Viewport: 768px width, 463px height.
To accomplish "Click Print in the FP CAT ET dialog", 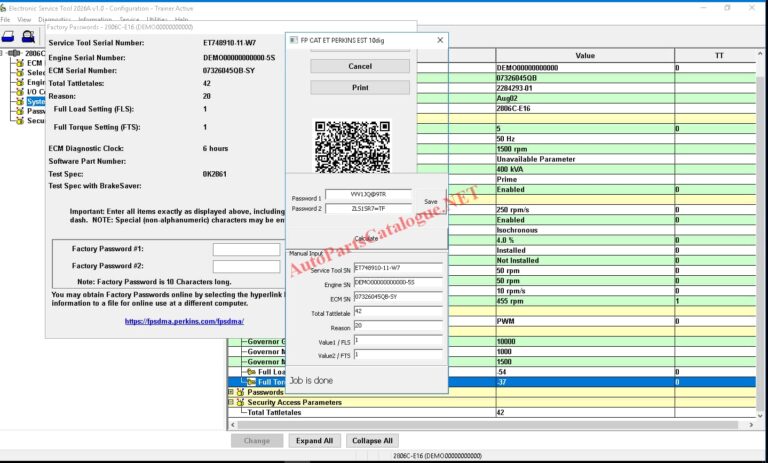I will pyautogui.click(x=360, y=87).
